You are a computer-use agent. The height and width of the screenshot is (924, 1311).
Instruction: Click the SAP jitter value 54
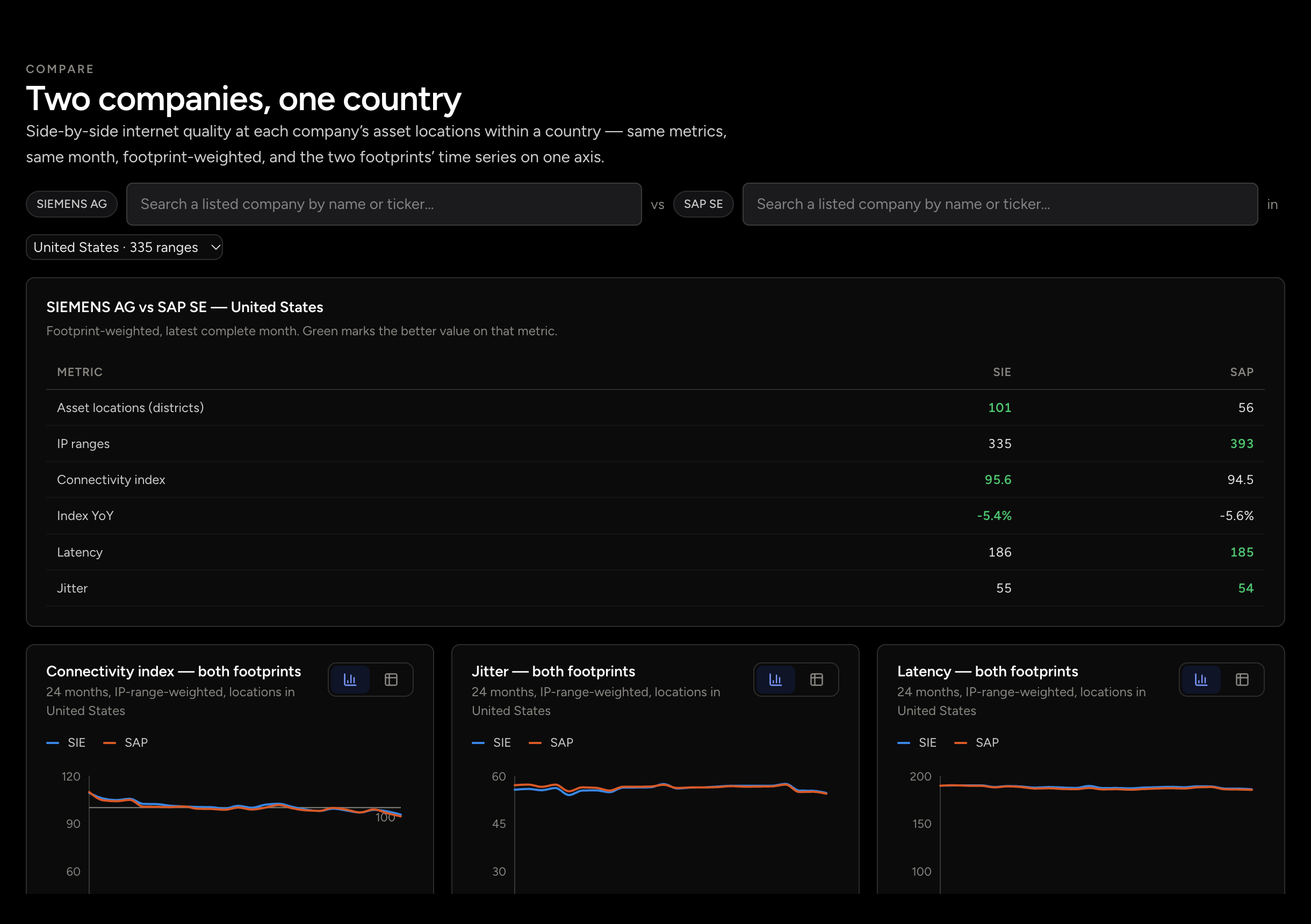click(x=1246, y=588)
